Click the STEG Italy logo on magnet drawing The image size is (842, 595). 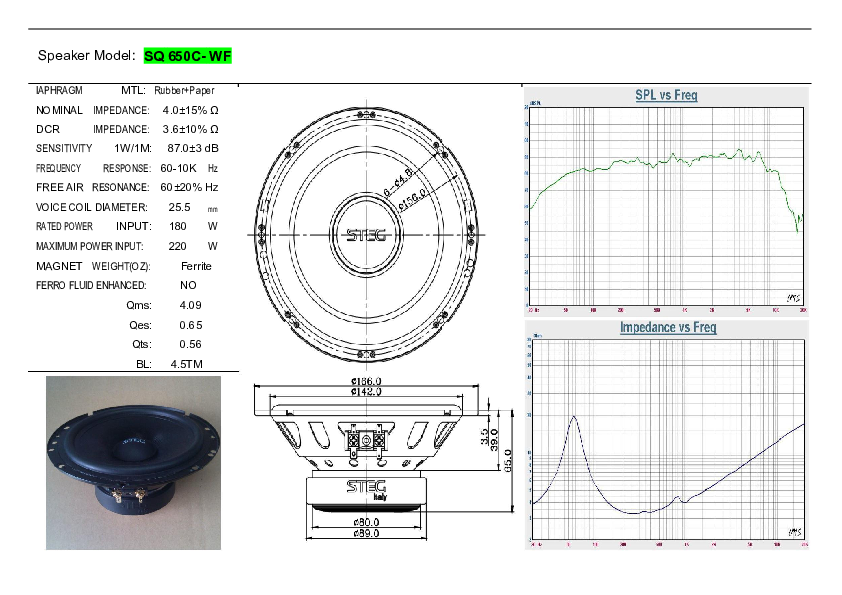click(367, 490)
